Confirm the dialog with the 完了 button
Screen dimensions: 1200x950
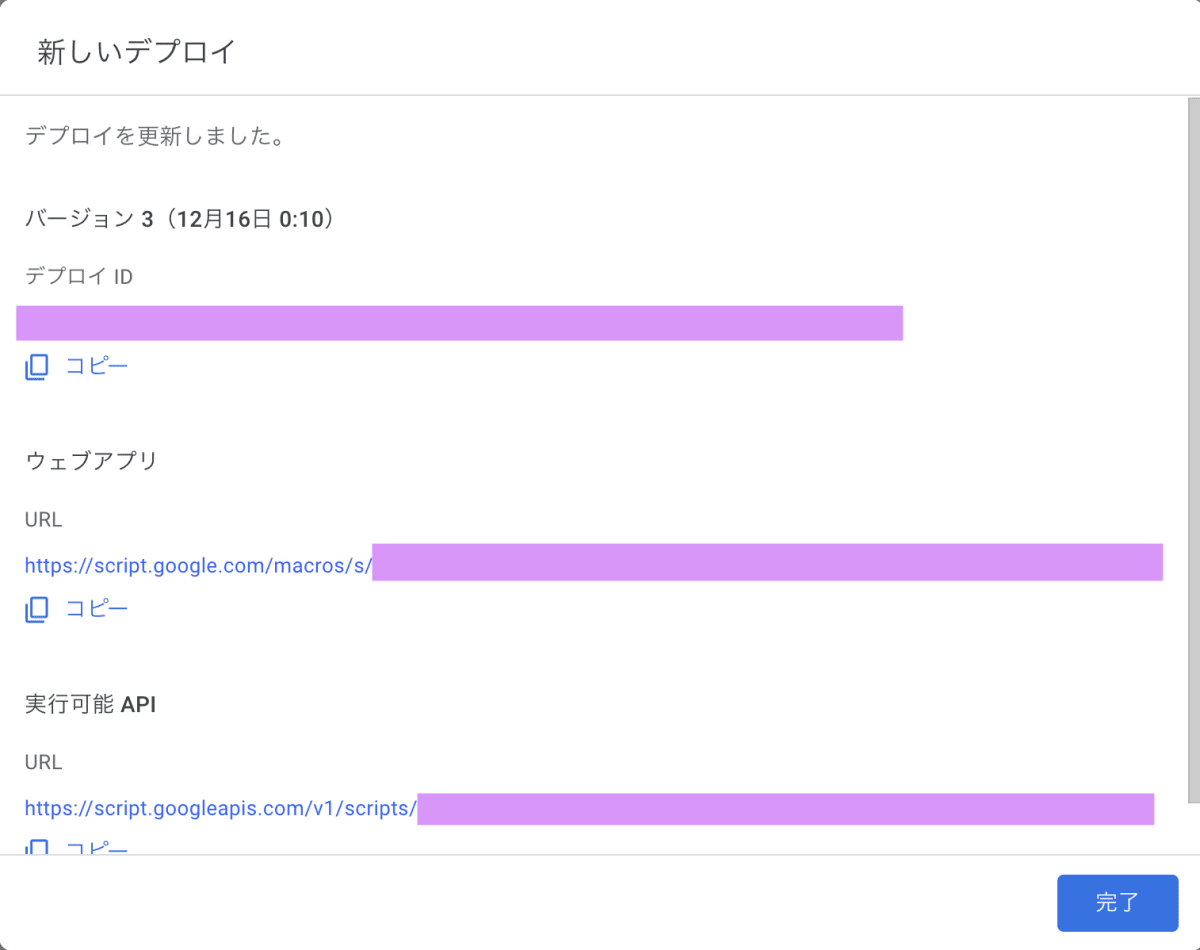[x=1117, y=903]
